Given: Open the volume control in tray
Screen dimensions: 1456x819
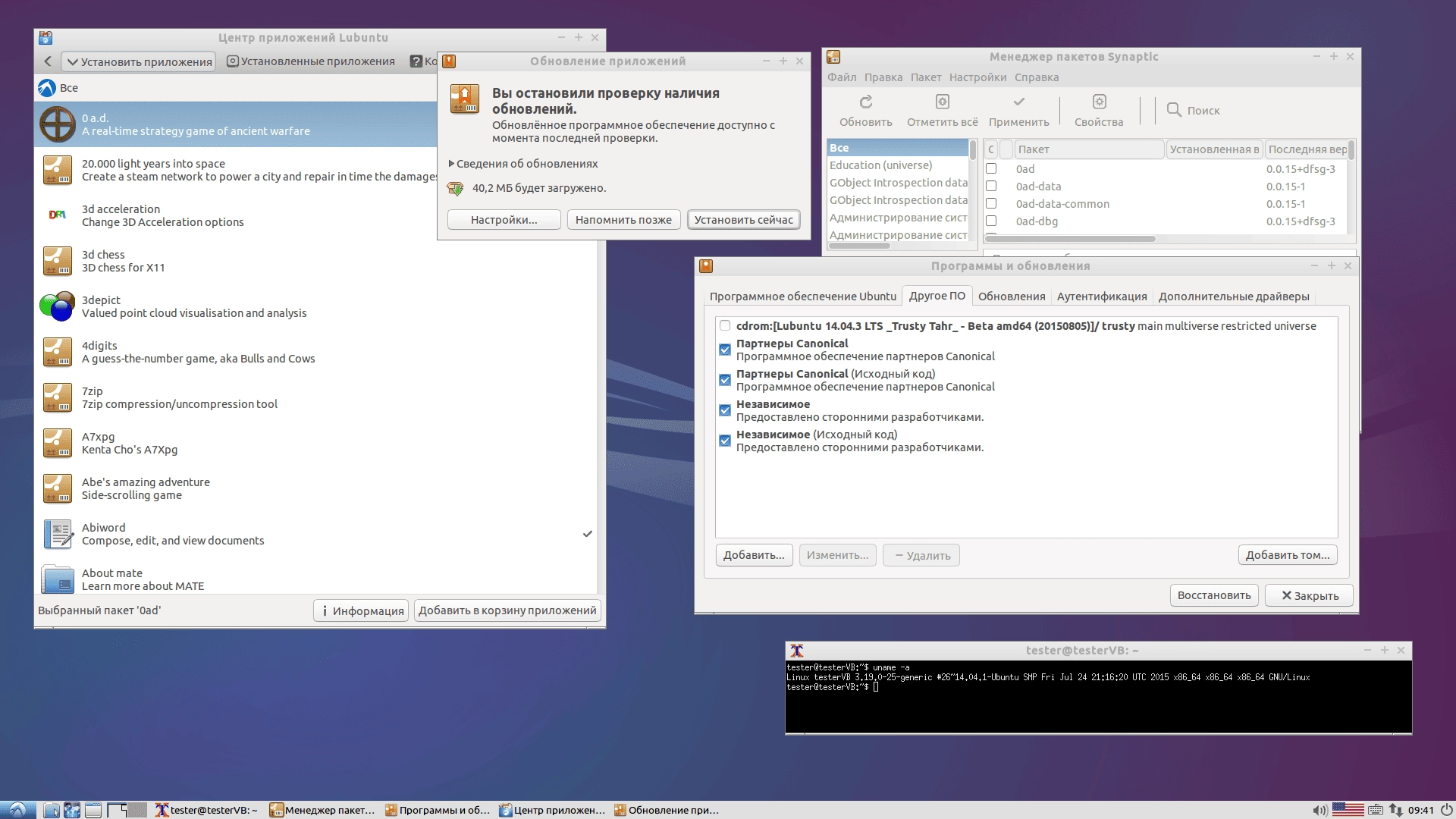Looking at the screenshot, I should (x=1319, y=810).
